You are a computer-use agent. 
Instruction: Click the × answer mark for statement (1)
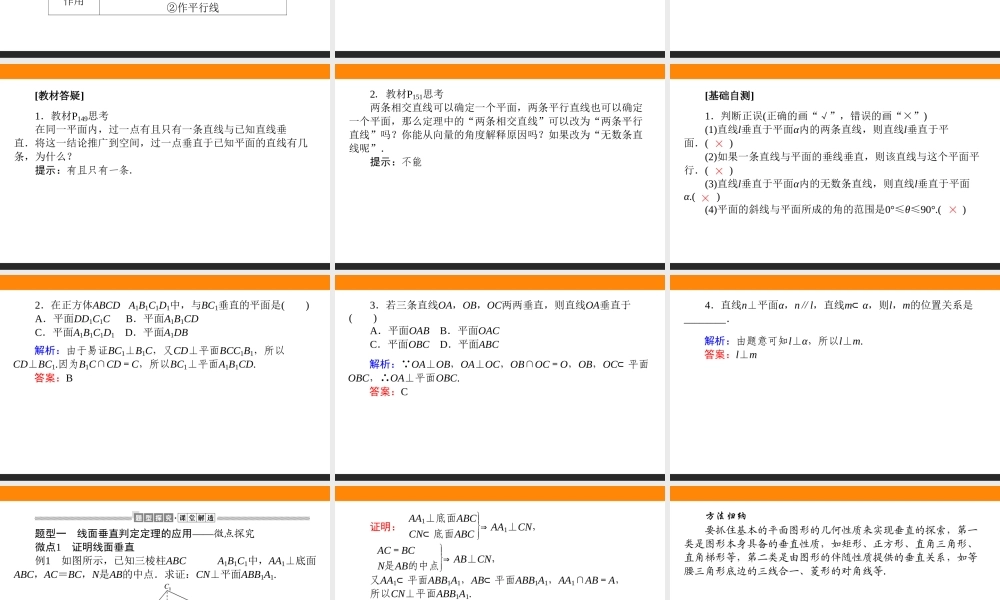tap(719, 143)
